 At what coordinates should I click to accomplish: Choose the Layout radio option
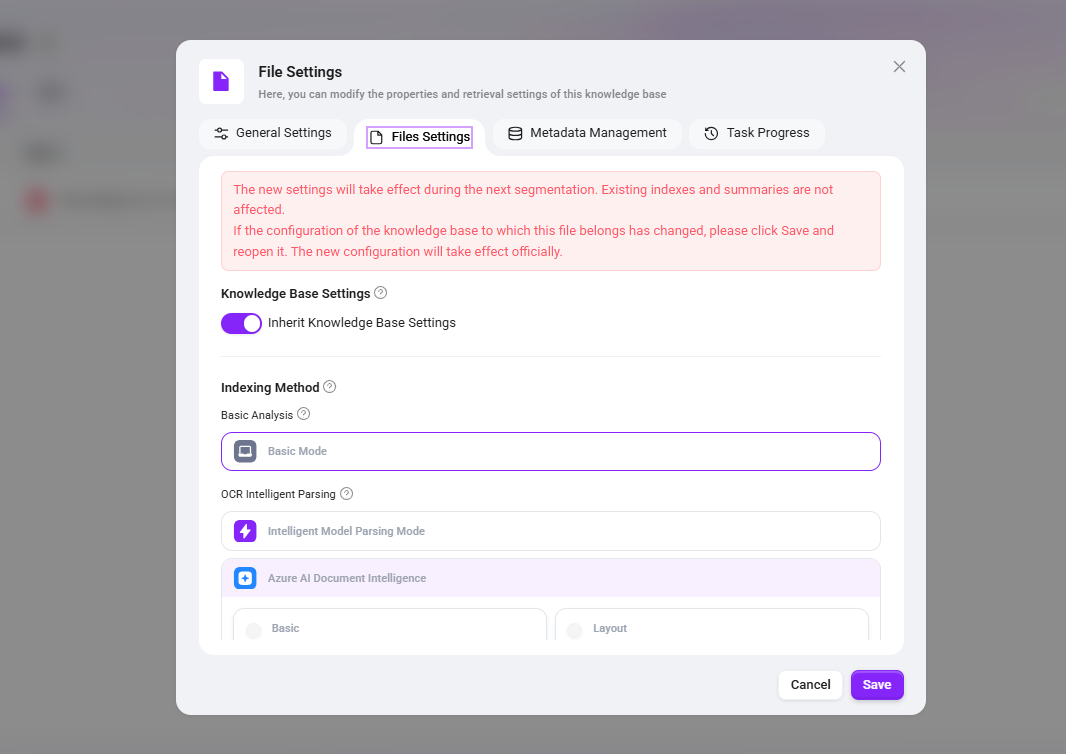click(574, 630)
